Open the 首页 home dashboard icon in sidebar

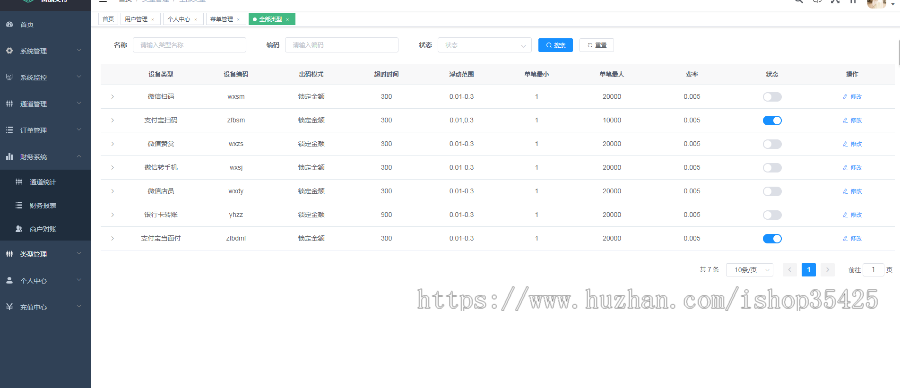[9, 25]
